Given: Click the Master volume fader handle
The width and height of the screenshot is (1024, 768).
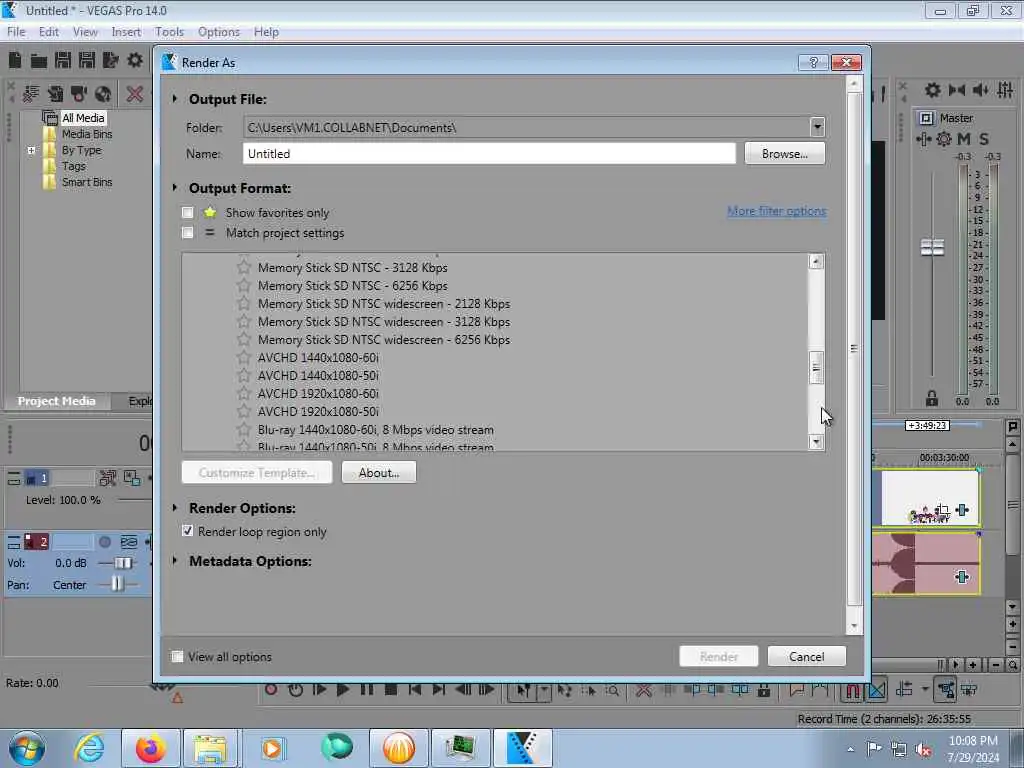Looking at the screenshot, I should pyautogui.click(x=932, y=248).
